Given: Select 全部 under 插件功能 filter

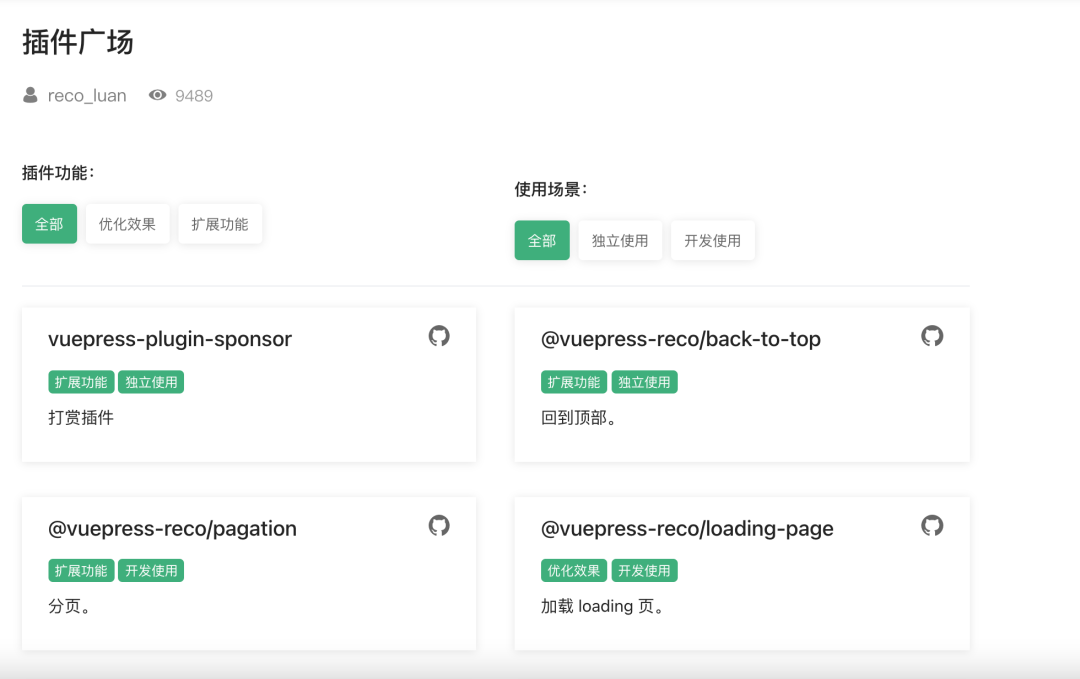Looking at the screenshot, I should [50, 224].
